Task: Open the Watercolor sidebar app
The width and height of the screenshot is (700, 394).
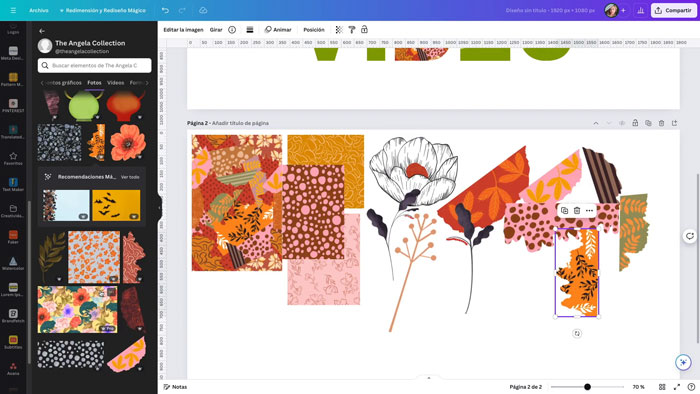Action: (13, 263)
